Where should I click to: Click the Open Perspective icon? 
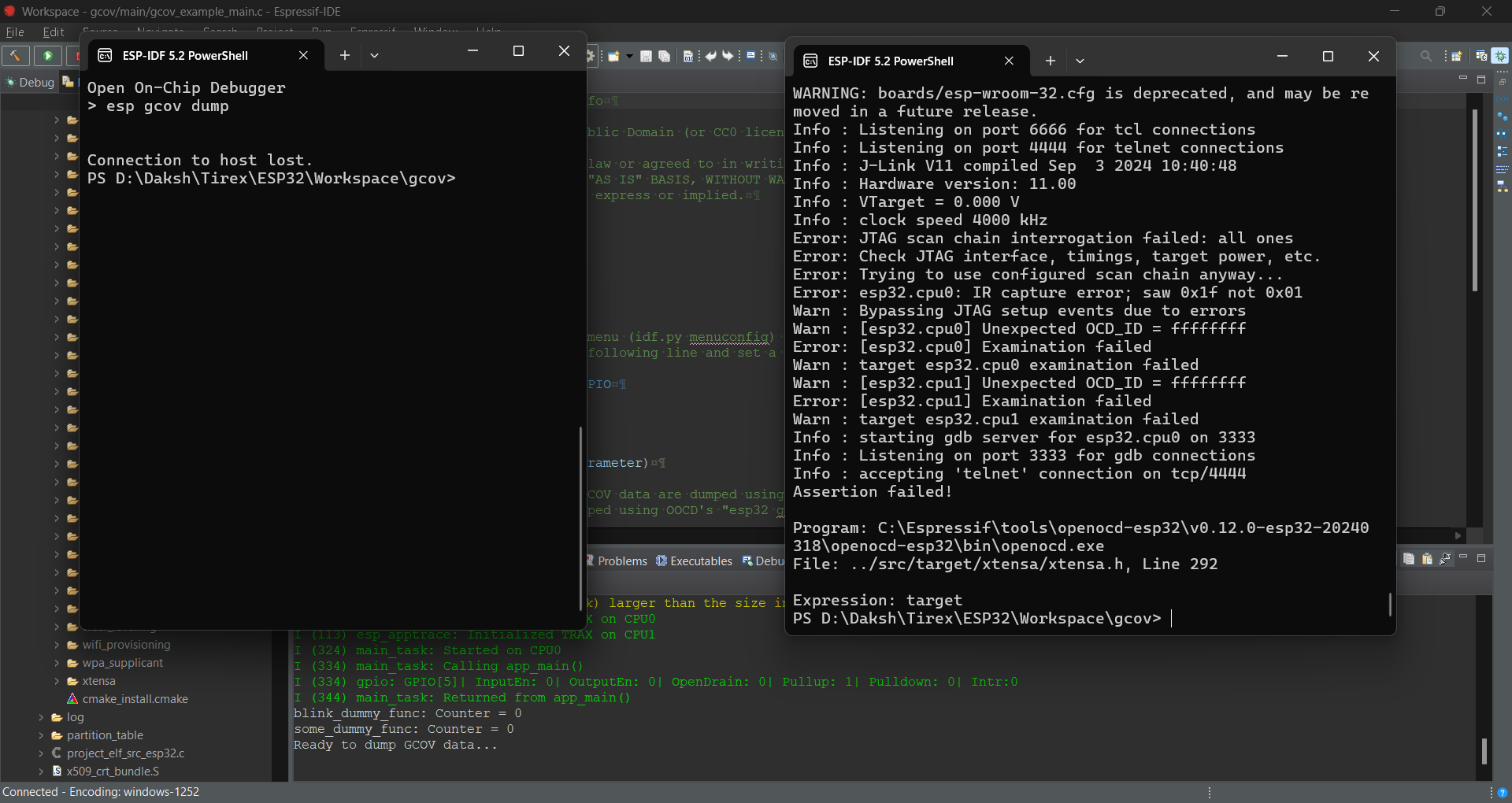(1457, 56)
